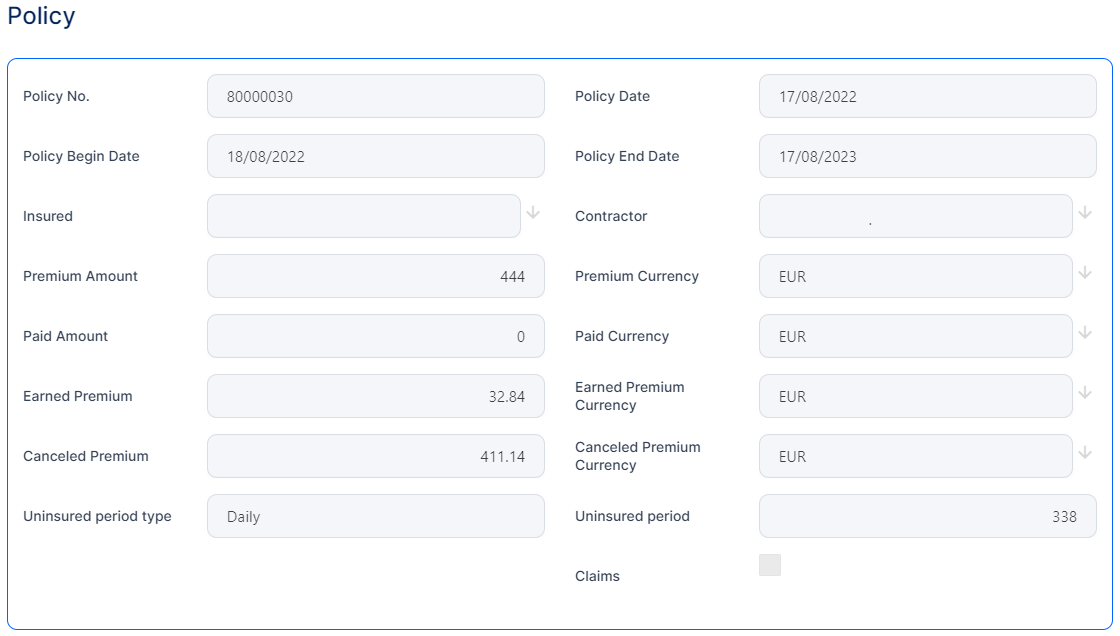Select the Premium Amount field showing 444

tap(375, 276)
